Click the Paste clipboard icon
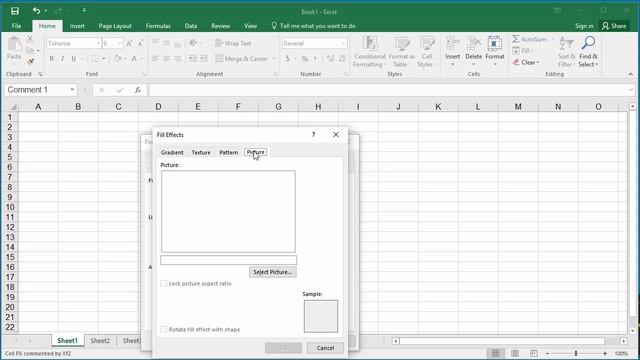640x360 pixels. pyautogui.click(x=14, y=44)
